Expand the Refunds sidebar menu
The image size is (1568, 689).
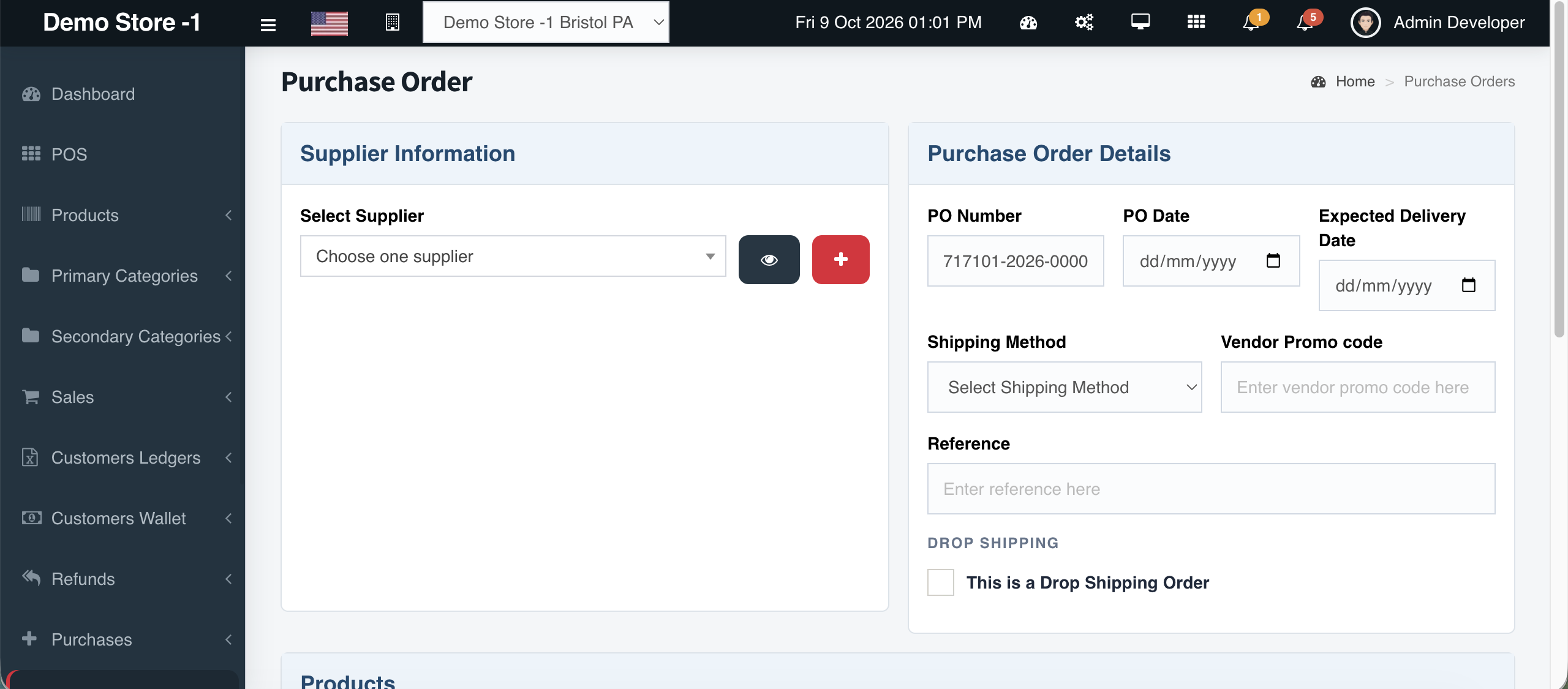pyautogui.click(x=123, y=579)
